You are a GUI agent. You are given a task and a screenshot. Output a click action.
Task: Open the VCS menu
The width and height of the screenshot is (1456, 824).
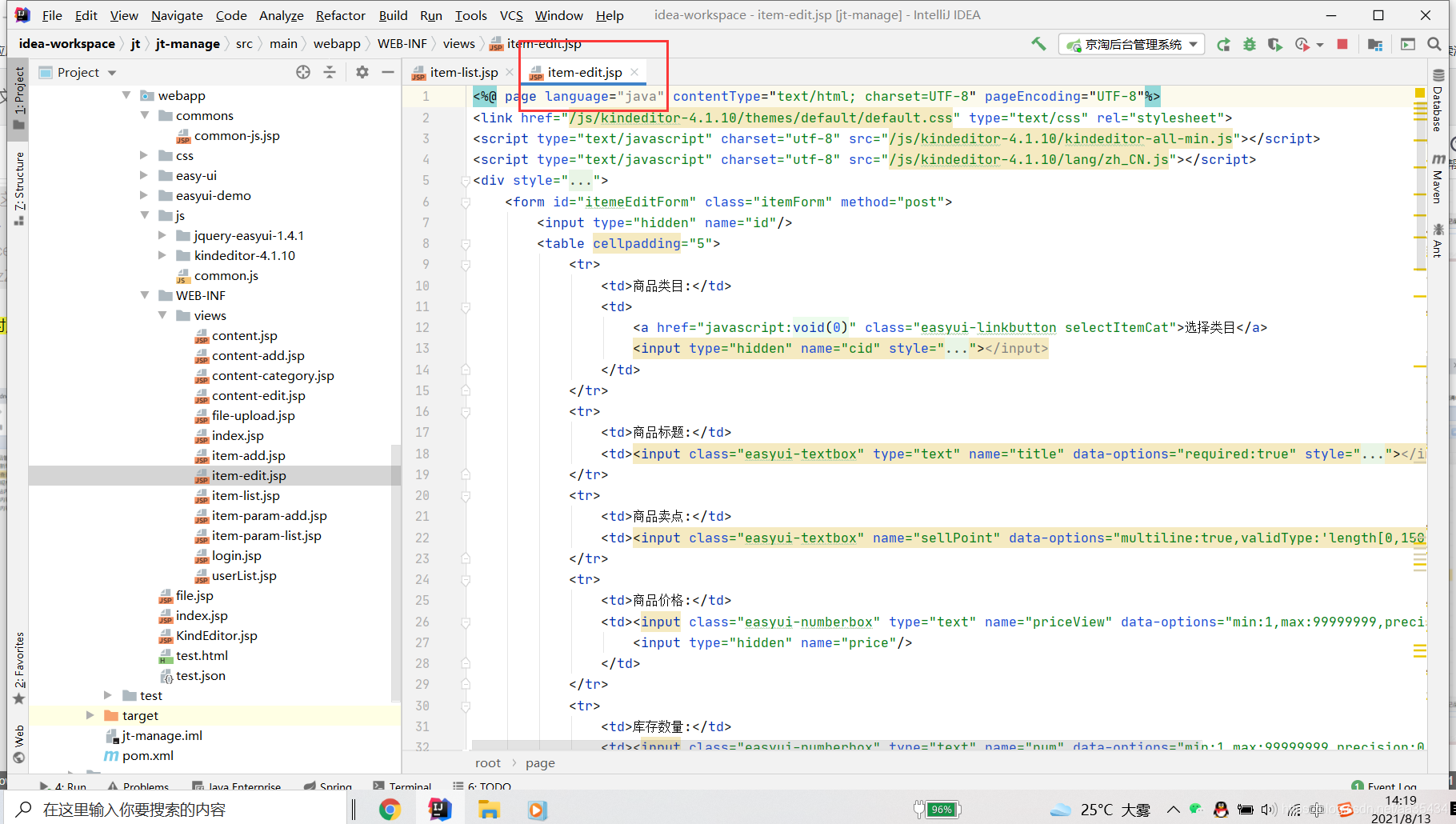click(x=511, y=15)
